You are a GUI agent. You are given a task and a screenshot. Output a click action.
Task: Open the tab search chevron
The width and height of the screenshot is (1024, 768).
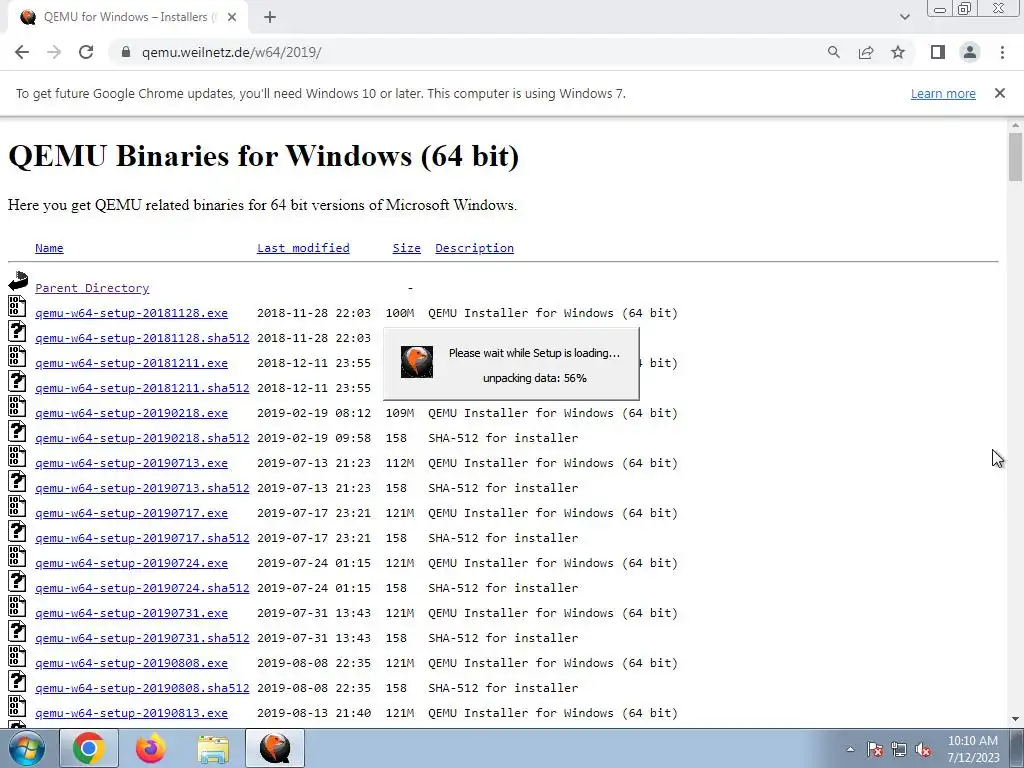(x=904, y=17)
